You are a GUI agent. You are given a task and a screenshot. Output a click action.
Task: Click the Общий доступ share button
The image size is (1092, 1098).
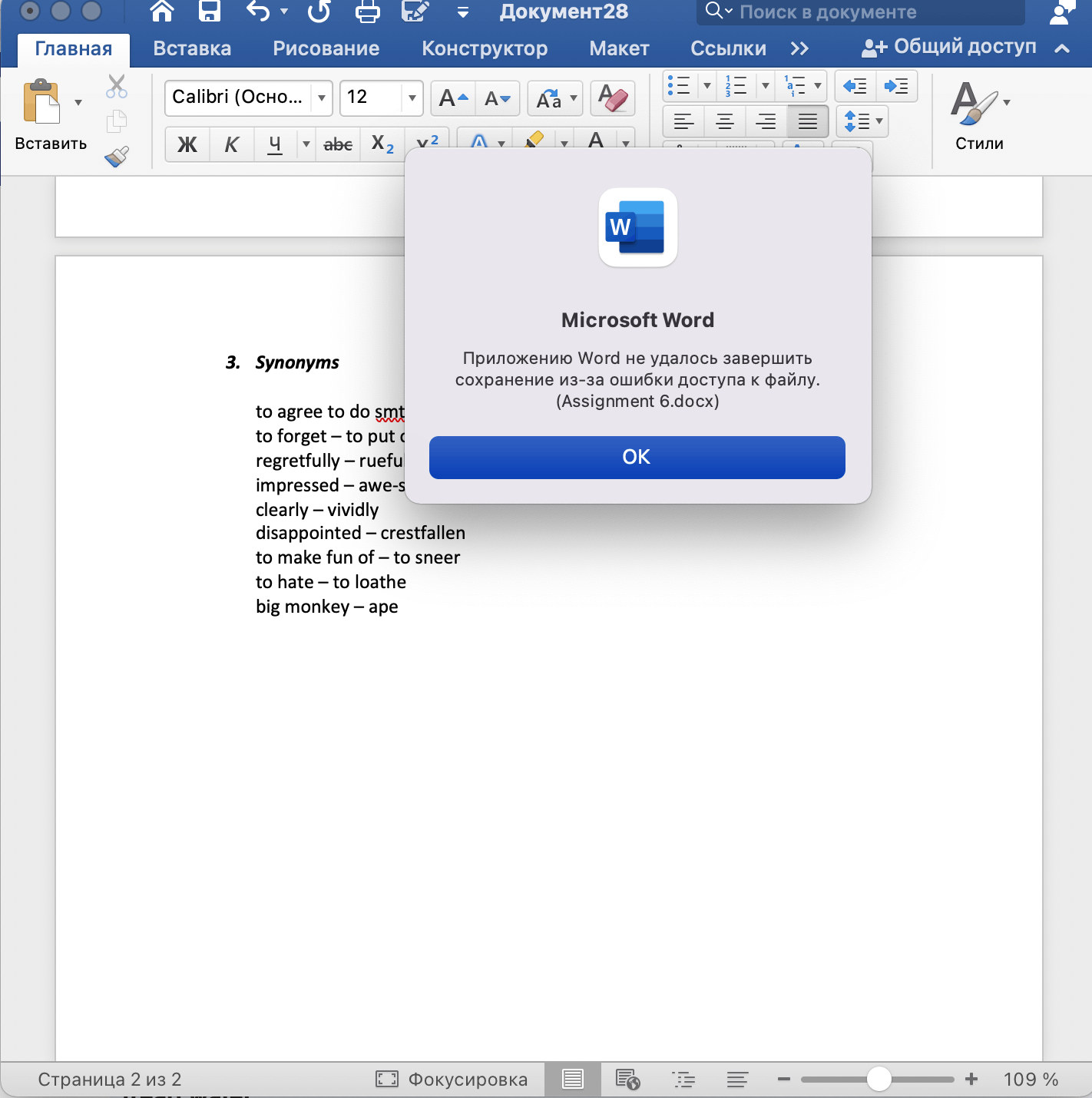(949, 48)
